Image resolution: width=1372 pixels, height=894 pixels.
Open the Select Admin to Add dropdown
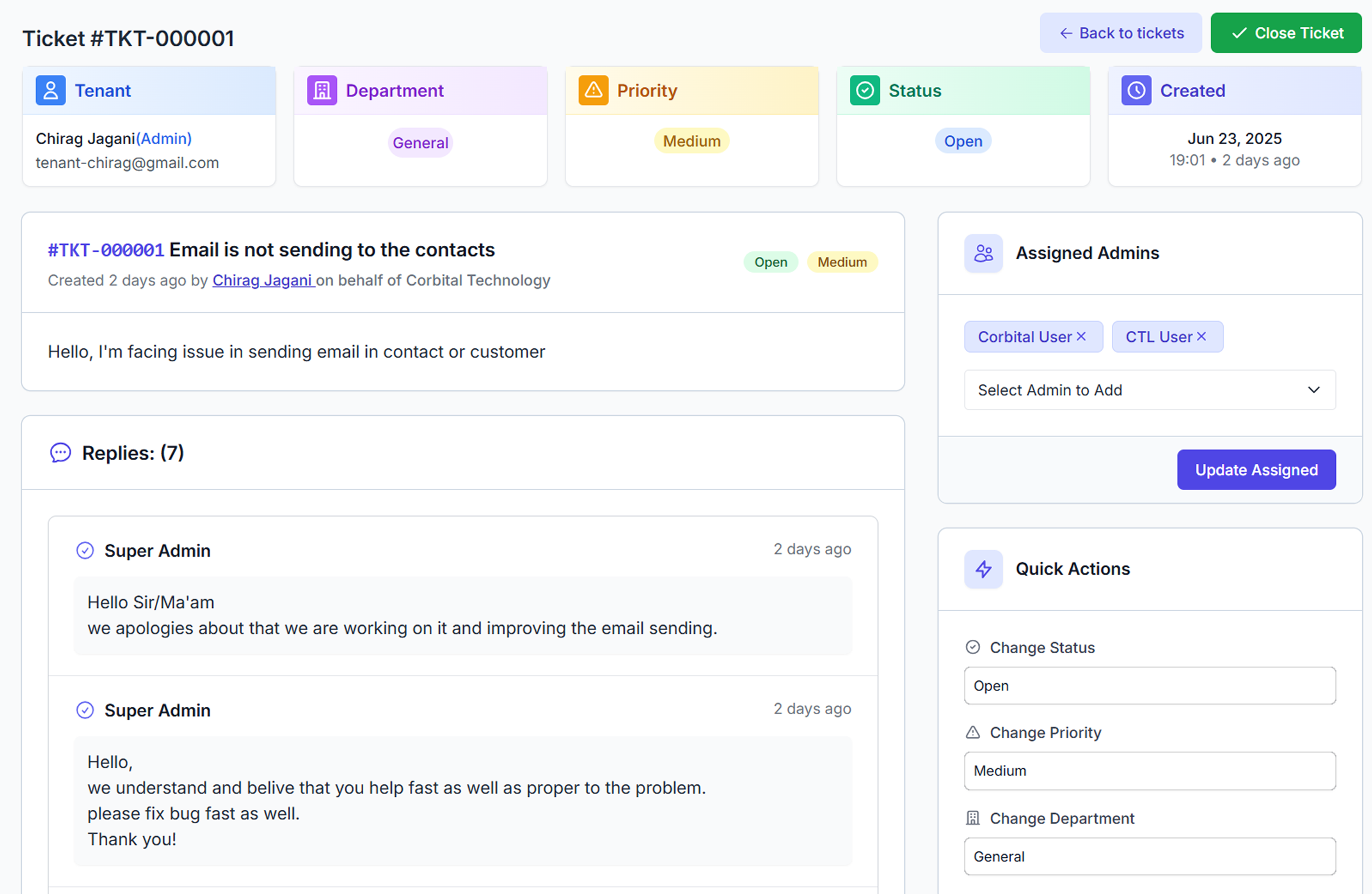[x=1150, y=390]
